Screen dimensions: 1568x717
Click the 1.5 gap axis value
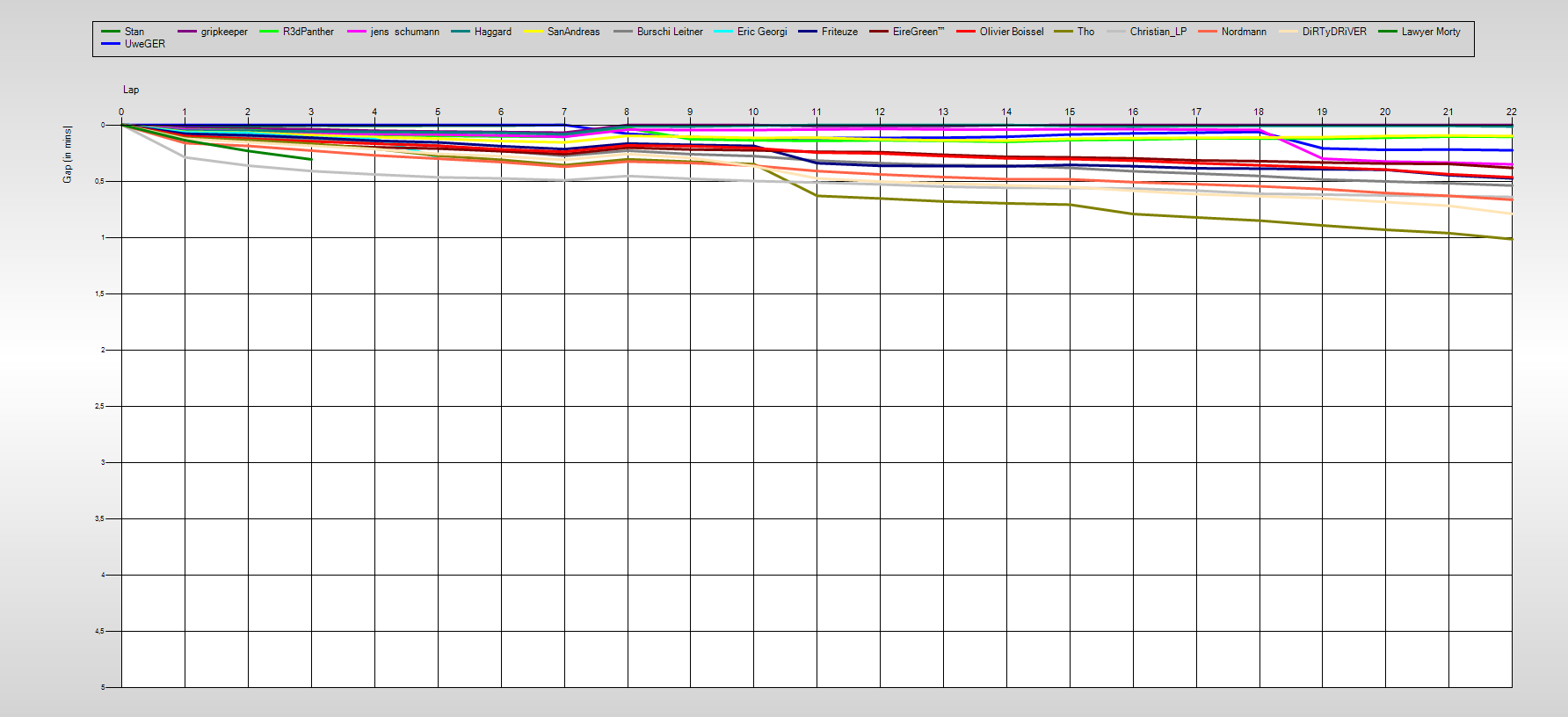pyautogui.click(x=101, y=293)
